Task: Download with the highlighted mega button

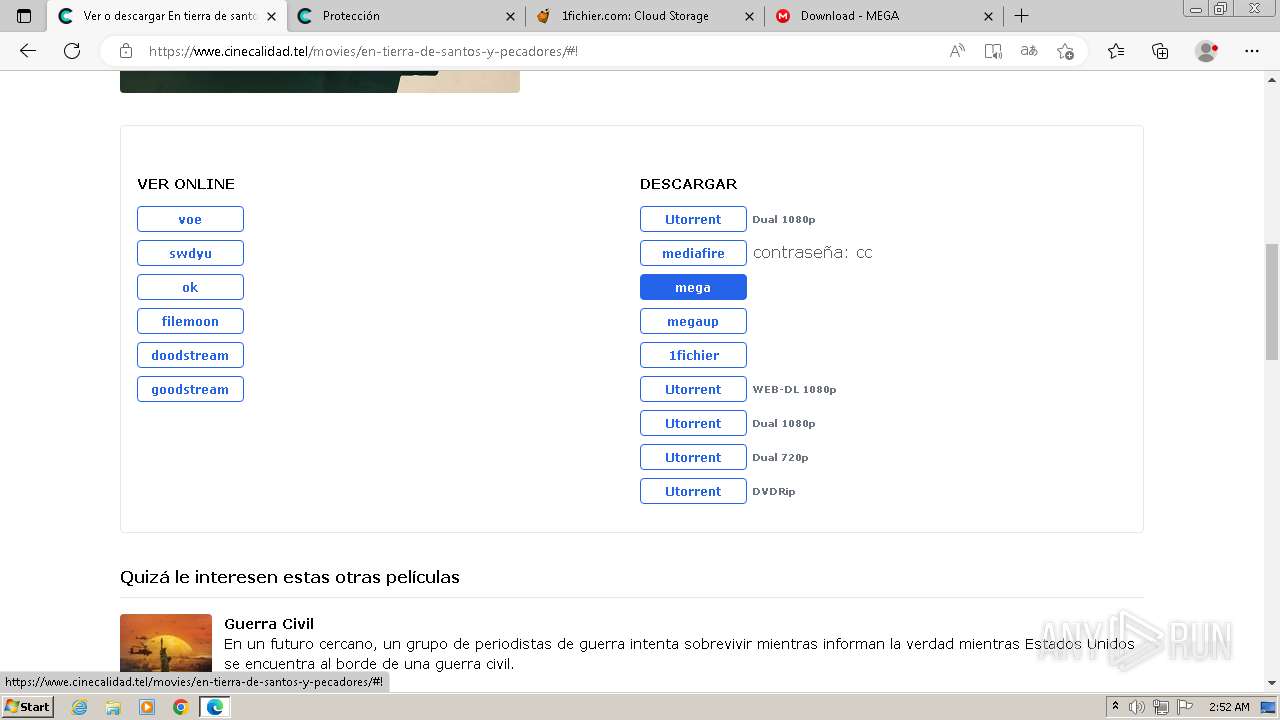Action: click(x=693, y=287)
